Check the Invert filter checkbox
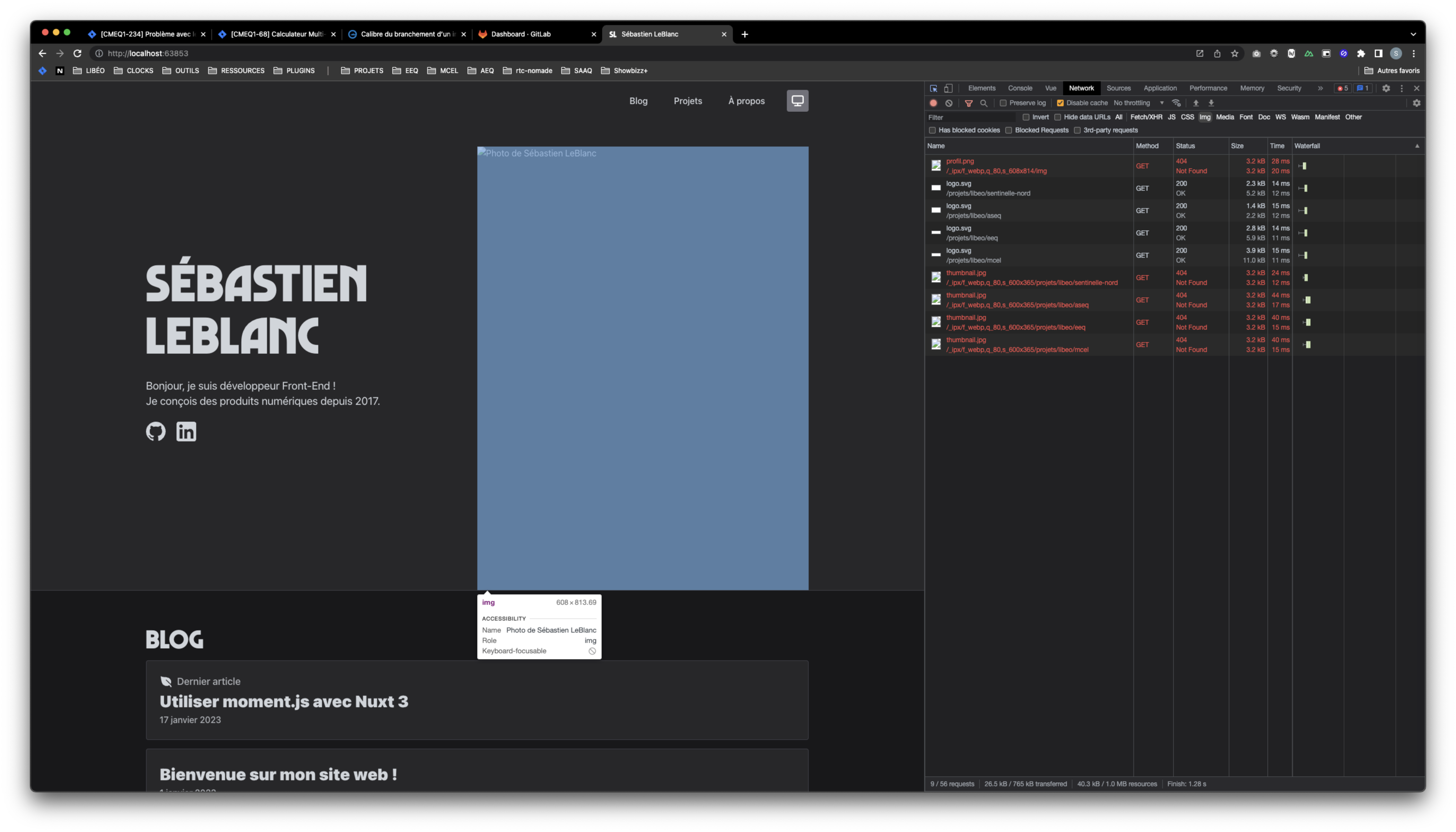The image size is (1456, 832). tap(1026, 117)
